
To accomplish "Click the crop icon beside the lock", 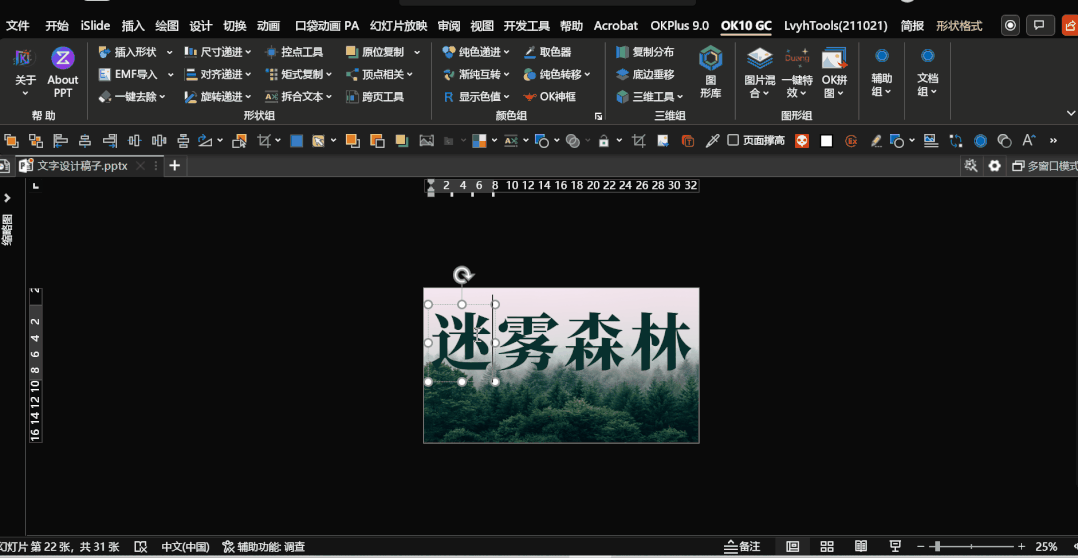I will coord(639,141).
